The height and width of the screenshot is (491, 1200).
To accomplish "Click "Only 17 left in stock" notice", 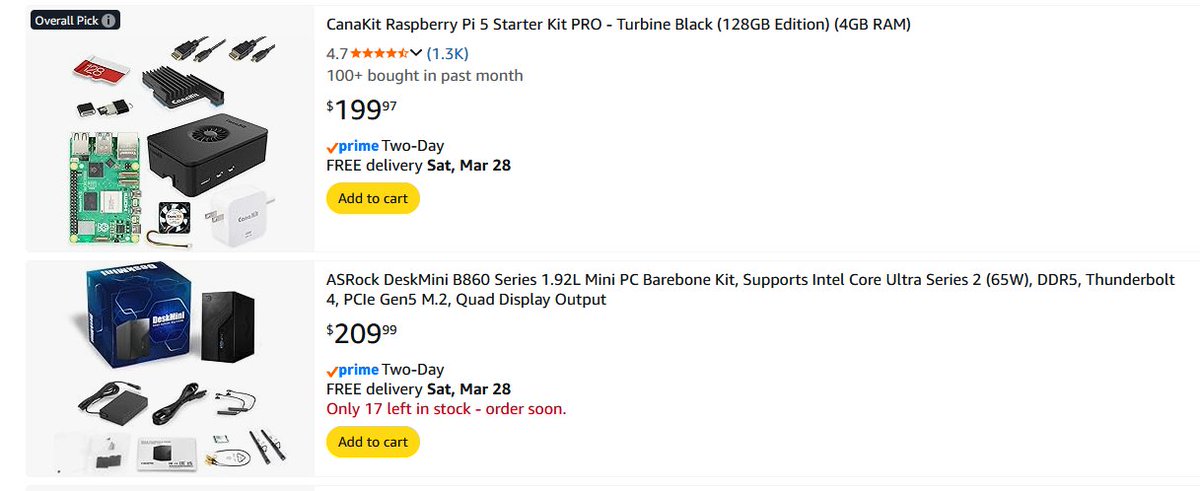I will [446, 409].
